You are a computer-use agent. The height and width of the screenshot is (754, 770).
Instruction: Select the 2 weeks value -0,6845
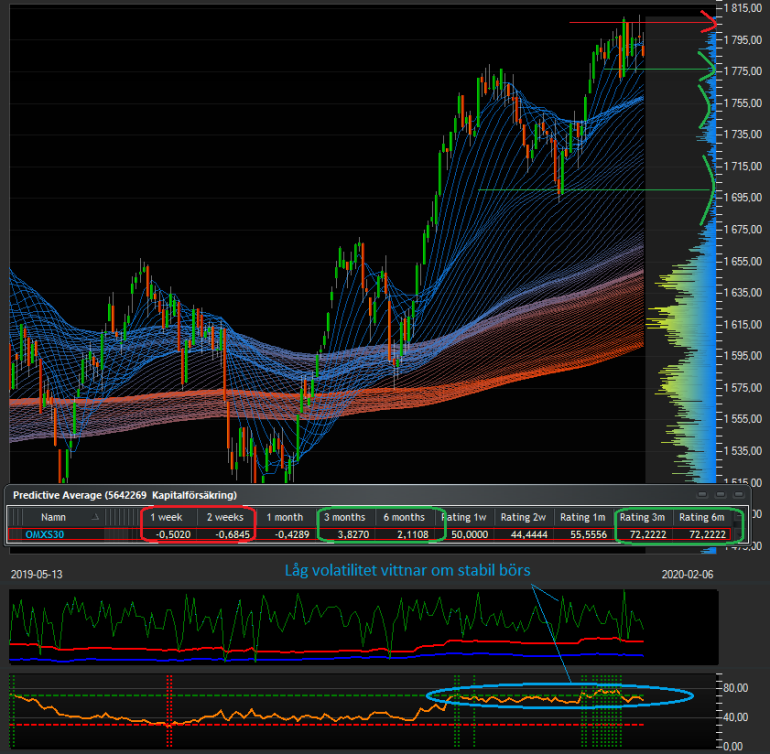[x=232, y=534]
